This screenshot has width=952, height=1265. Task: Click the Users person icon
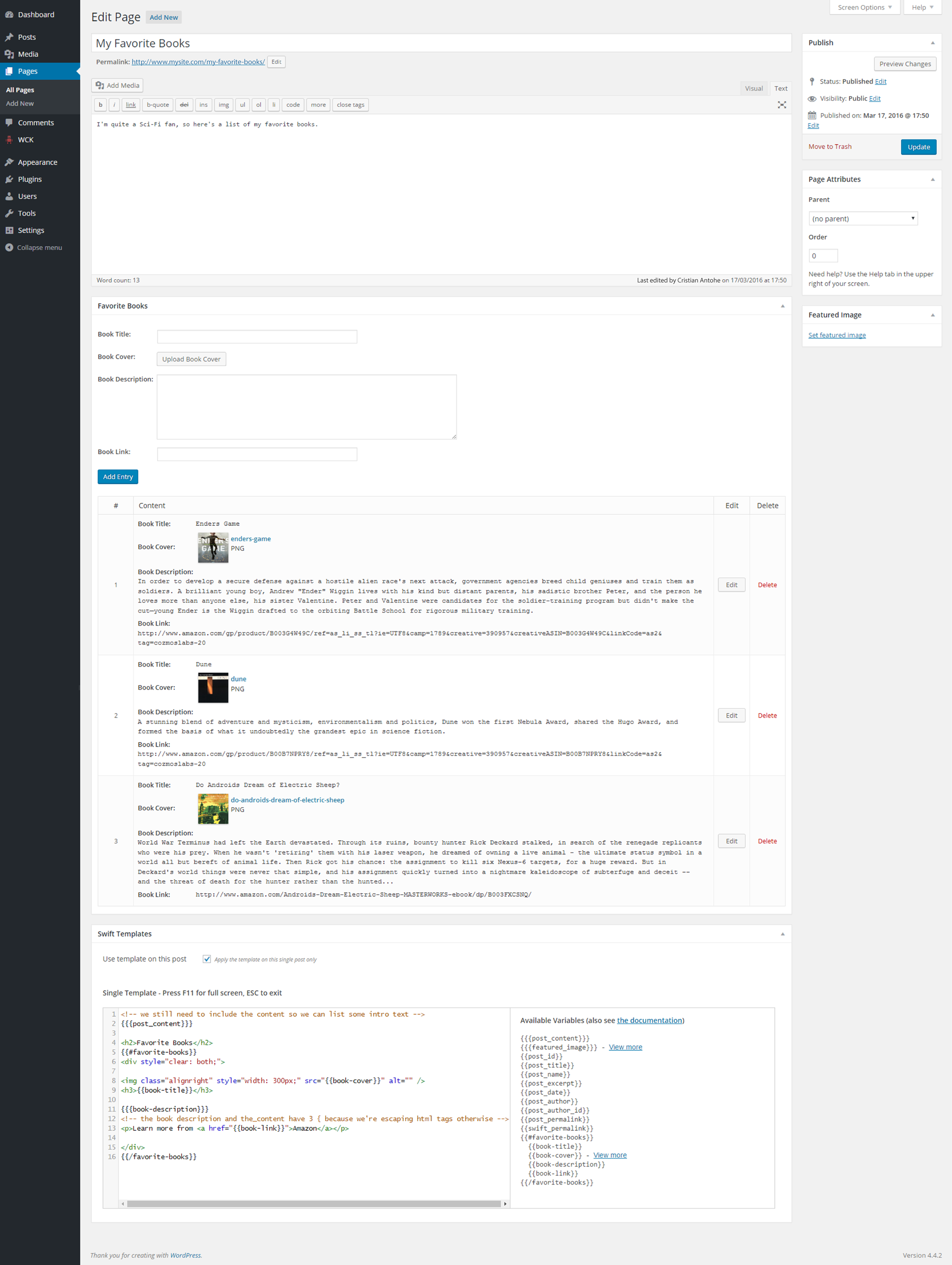tap(9, 197)
